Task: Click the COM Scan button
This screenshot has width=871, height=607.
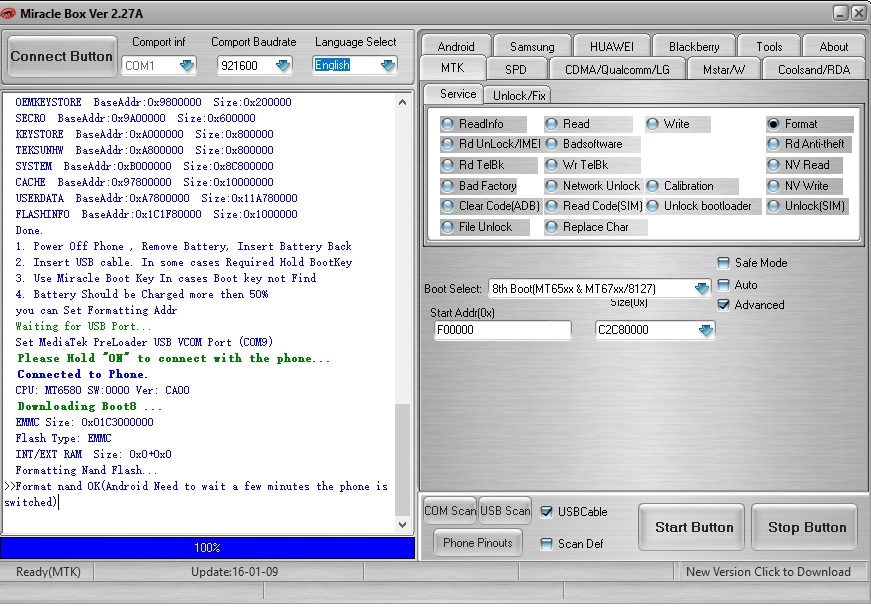Action: pyautogui.click(x=449, y=510)
